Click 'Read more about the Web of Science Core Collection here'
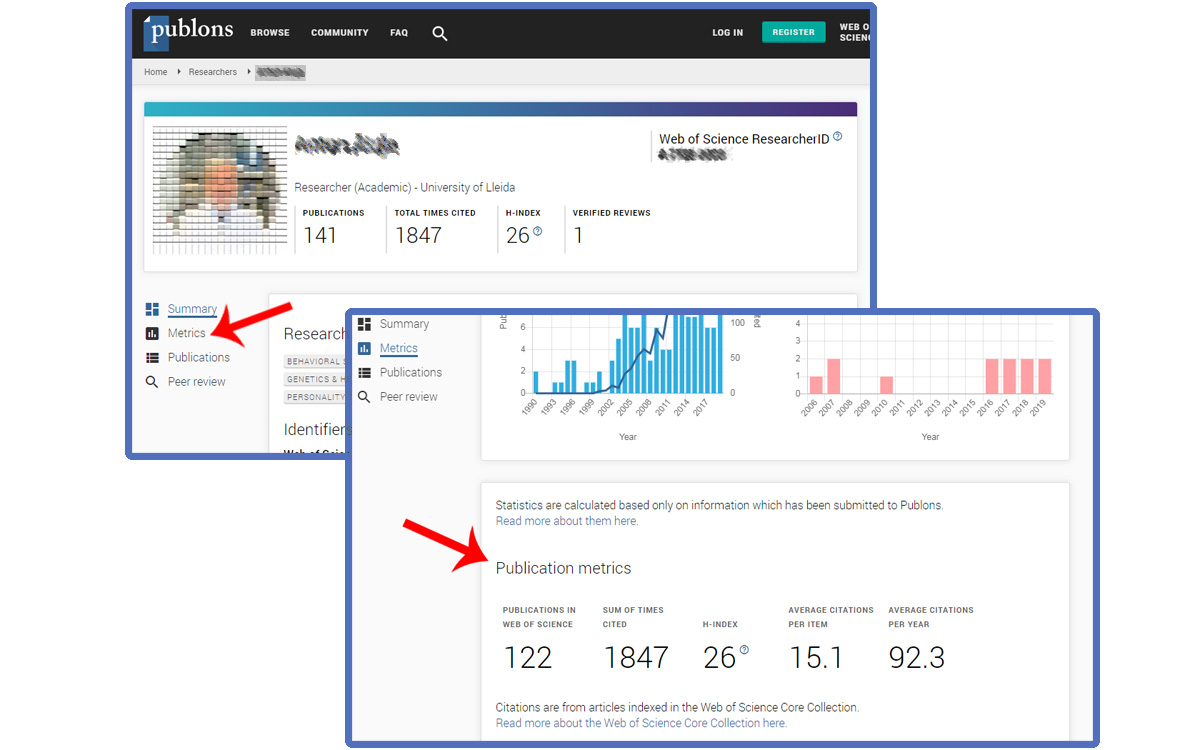 tap(641, 723)
